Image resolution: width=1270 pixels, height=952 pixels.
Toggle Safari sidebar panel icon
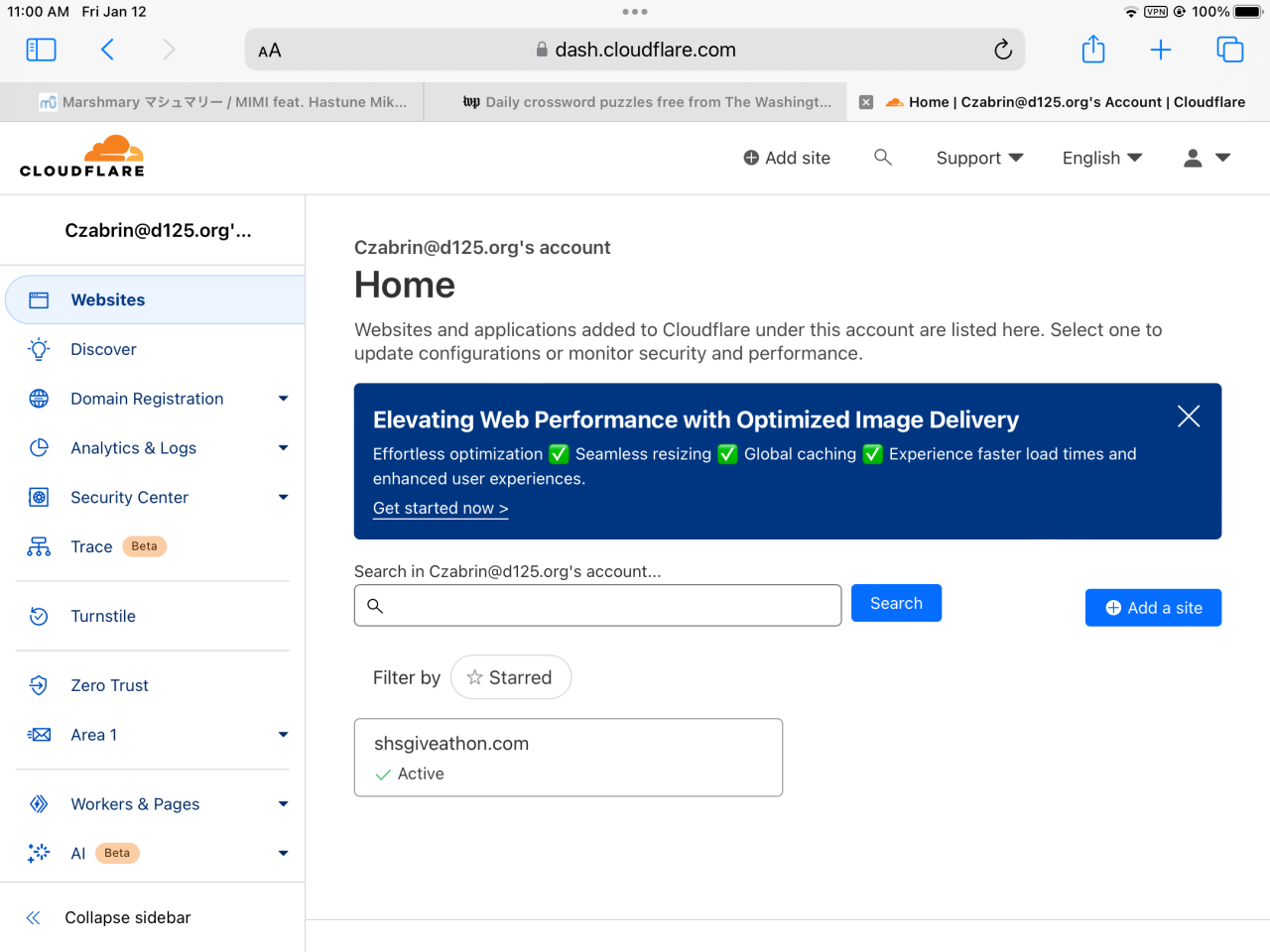point(41,50)
